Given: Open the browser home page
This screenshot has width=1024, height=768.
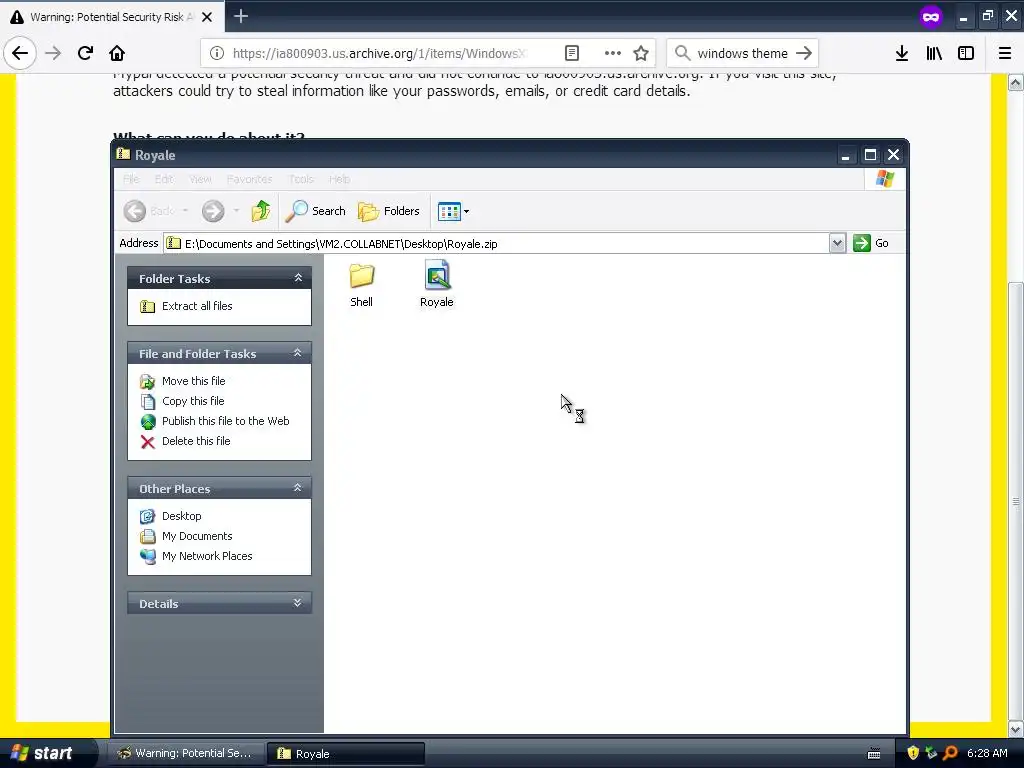Looking at the screenshot, I should click(x=117, y=53).
